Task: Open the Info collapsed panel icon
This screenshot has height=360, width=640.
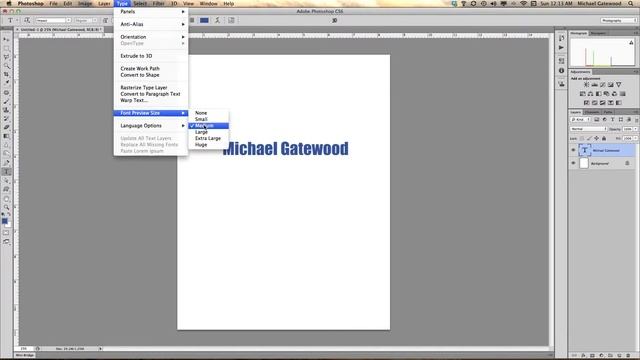Action: [x=561, y=71]
